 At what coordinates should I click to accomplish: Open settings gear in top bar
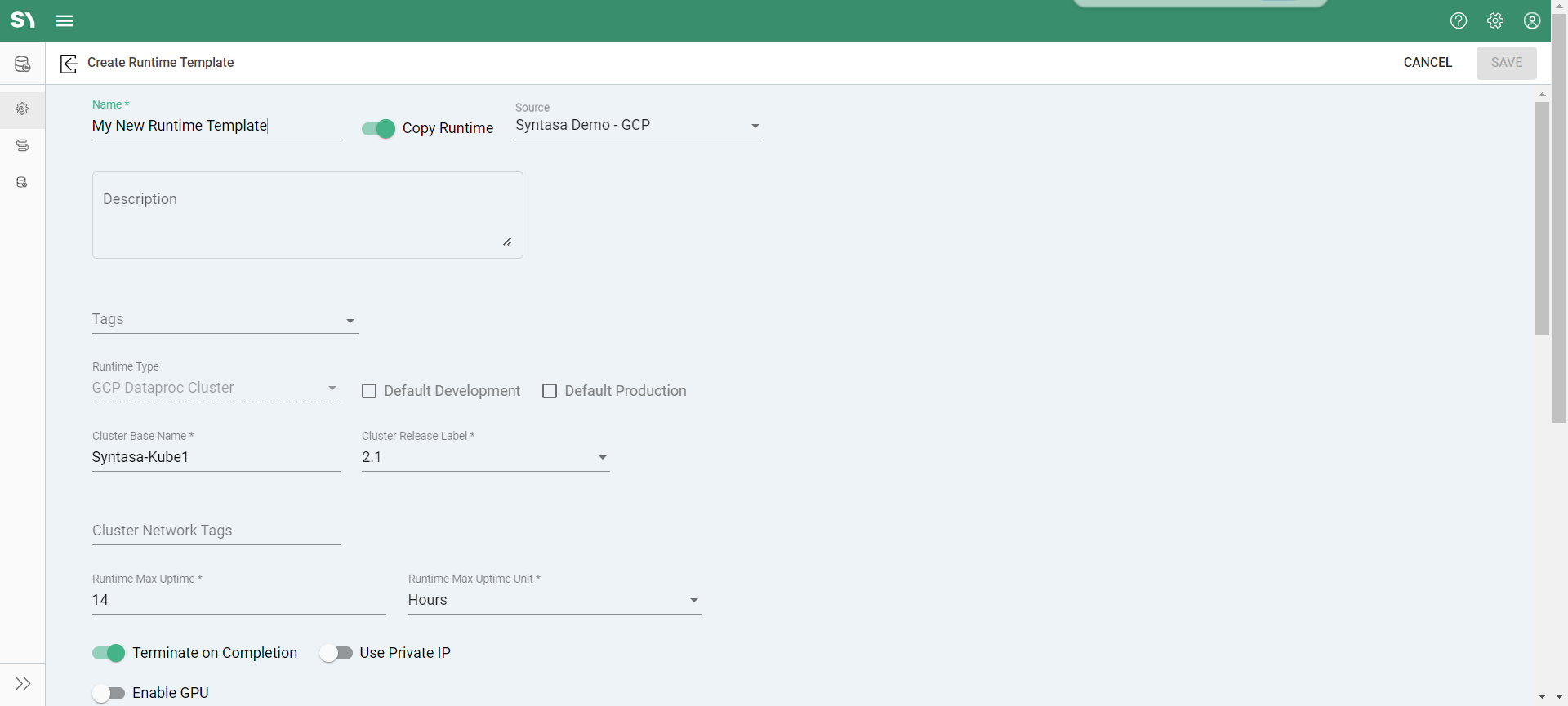click(x=1495, y=21)
